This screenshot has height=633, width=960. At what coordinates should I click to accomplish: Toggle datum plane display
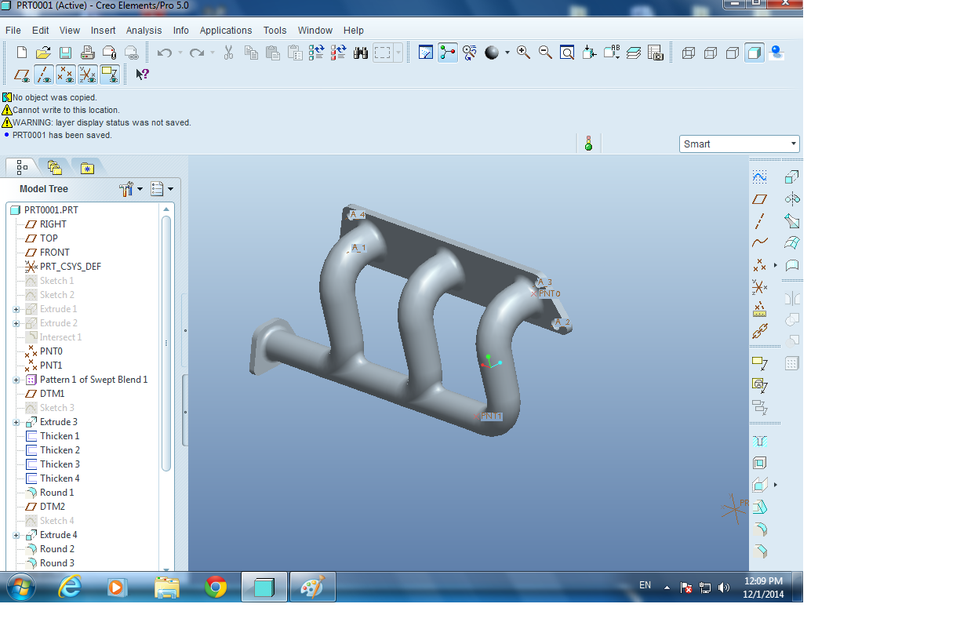coord(22,73)
